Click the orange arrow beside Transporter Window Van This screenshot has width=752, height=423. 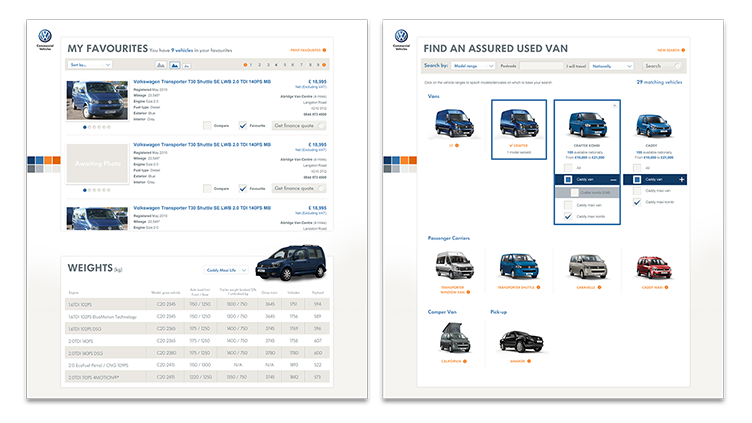pos(469,292)
